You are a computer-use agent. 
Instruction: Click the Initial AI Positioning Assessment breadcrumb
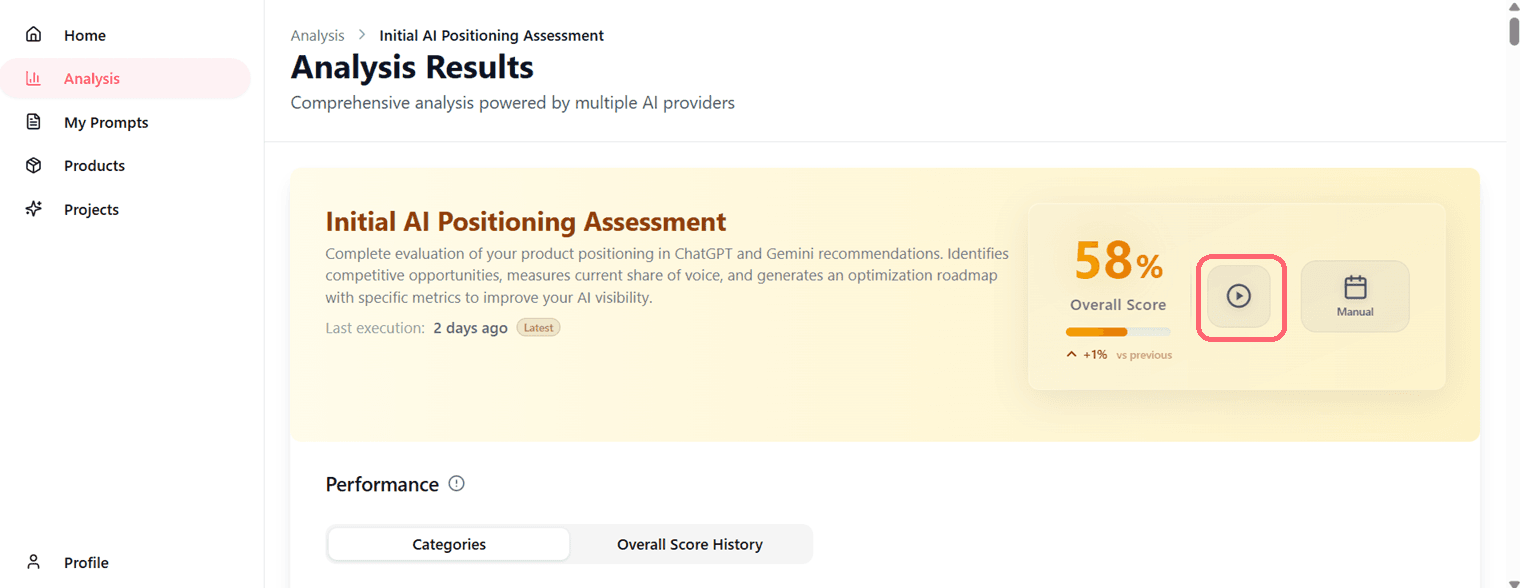tap(491, 36)
